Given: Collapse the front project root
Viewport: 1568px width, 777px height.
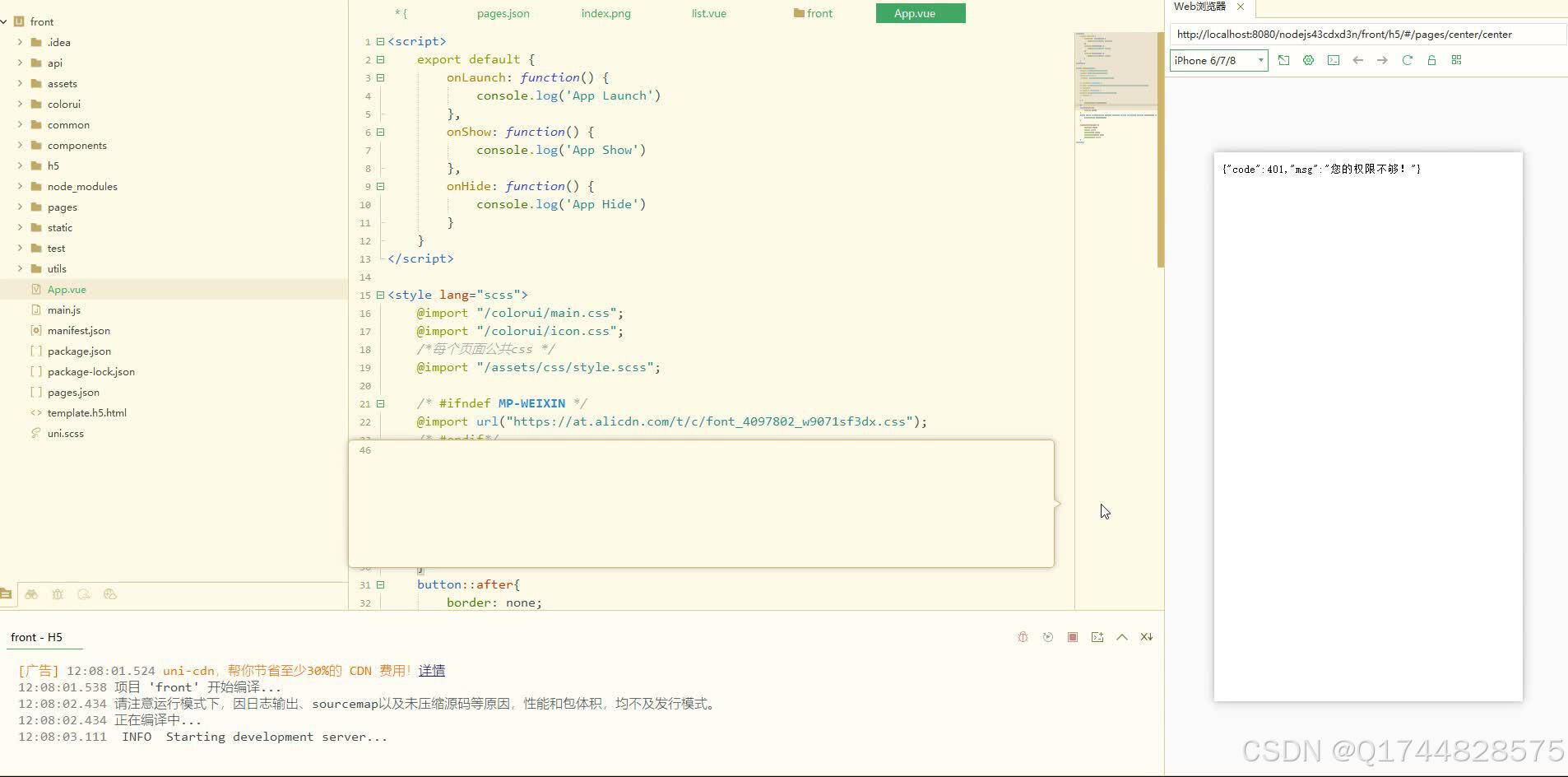Looking at the screenshot, I should tap(4, 21).
